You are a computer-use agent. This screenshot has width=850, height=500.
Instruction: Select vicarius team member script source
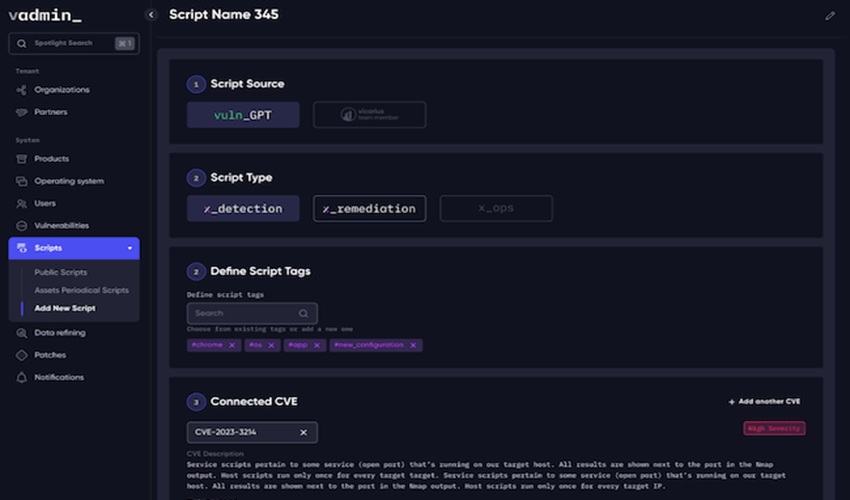pos(370,115)
